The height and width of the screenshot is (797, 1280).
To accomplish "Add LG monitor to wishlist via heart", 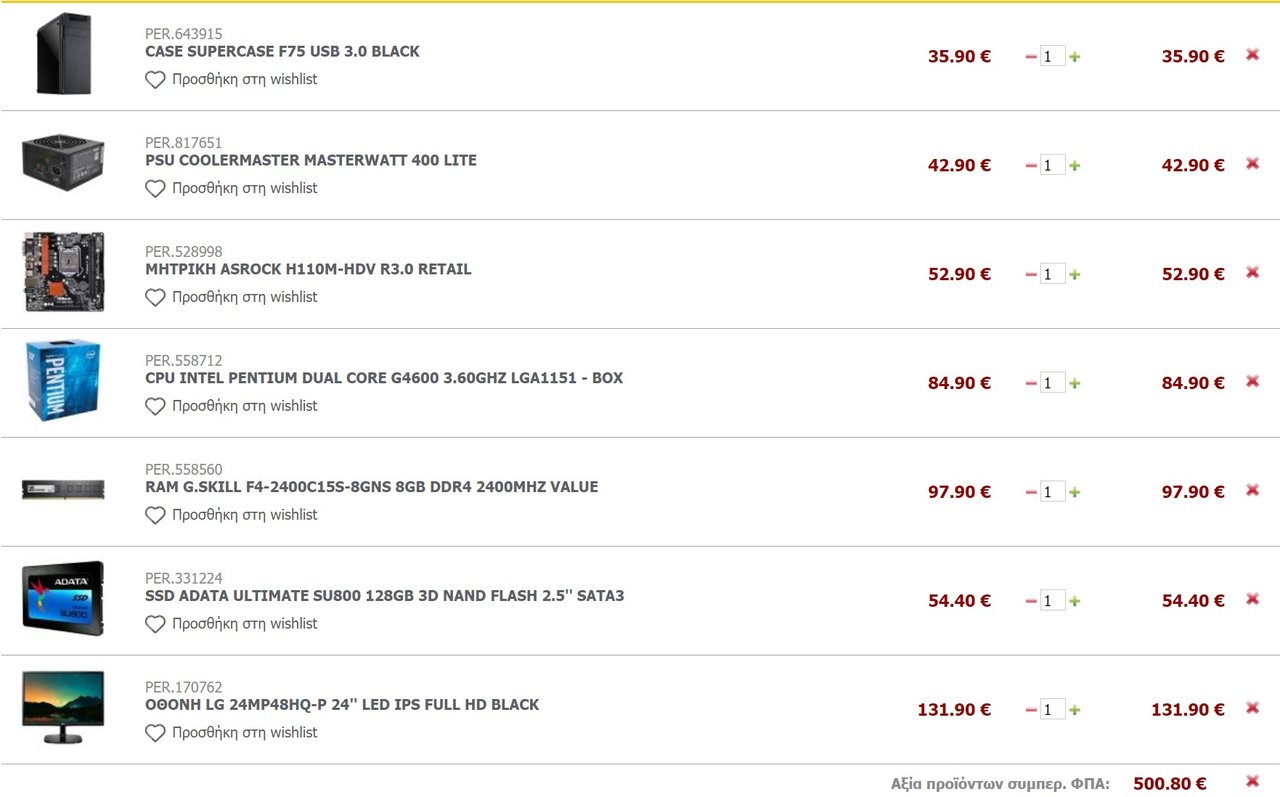I will tap(155, 734).
